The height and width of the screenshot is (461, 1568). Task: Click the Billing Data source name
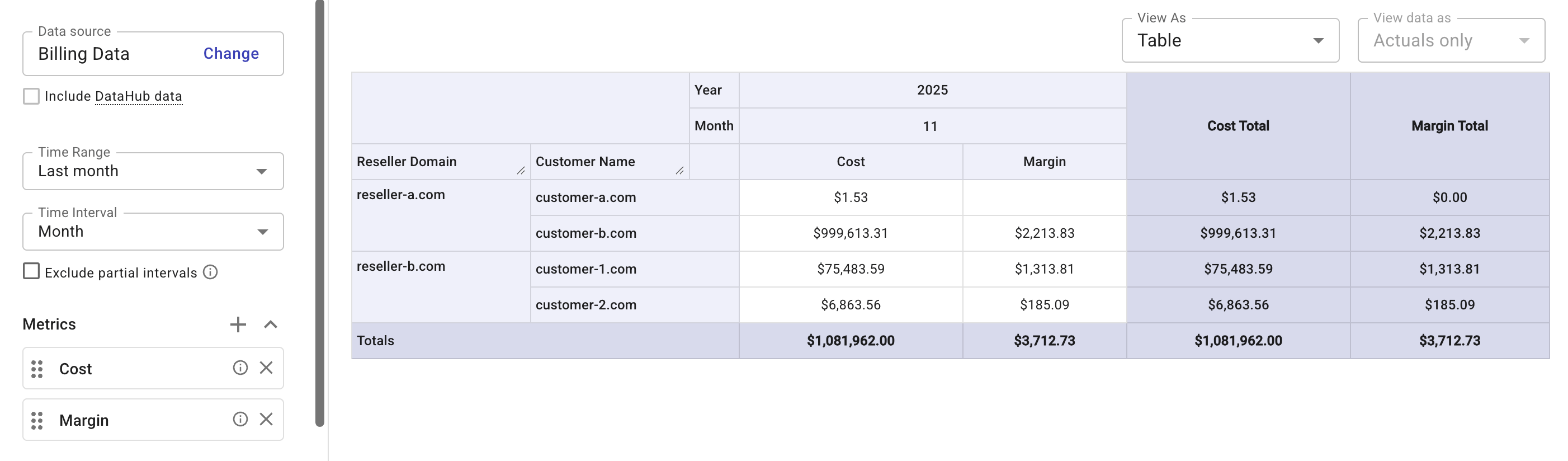tap(84, 54)
